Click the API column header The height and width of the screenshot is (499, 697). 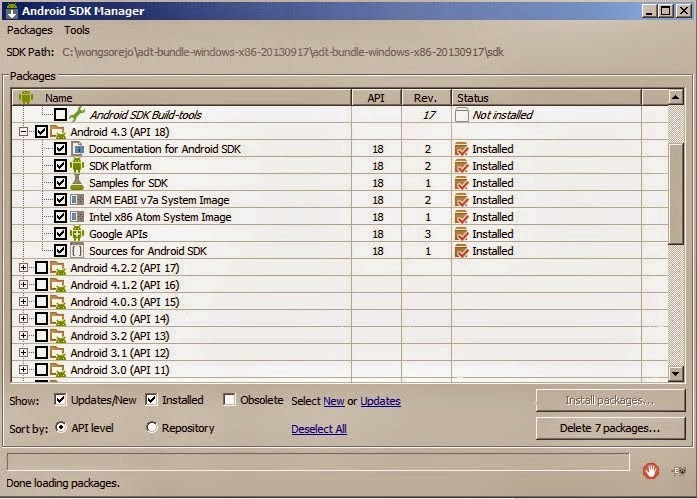(376, 97)
